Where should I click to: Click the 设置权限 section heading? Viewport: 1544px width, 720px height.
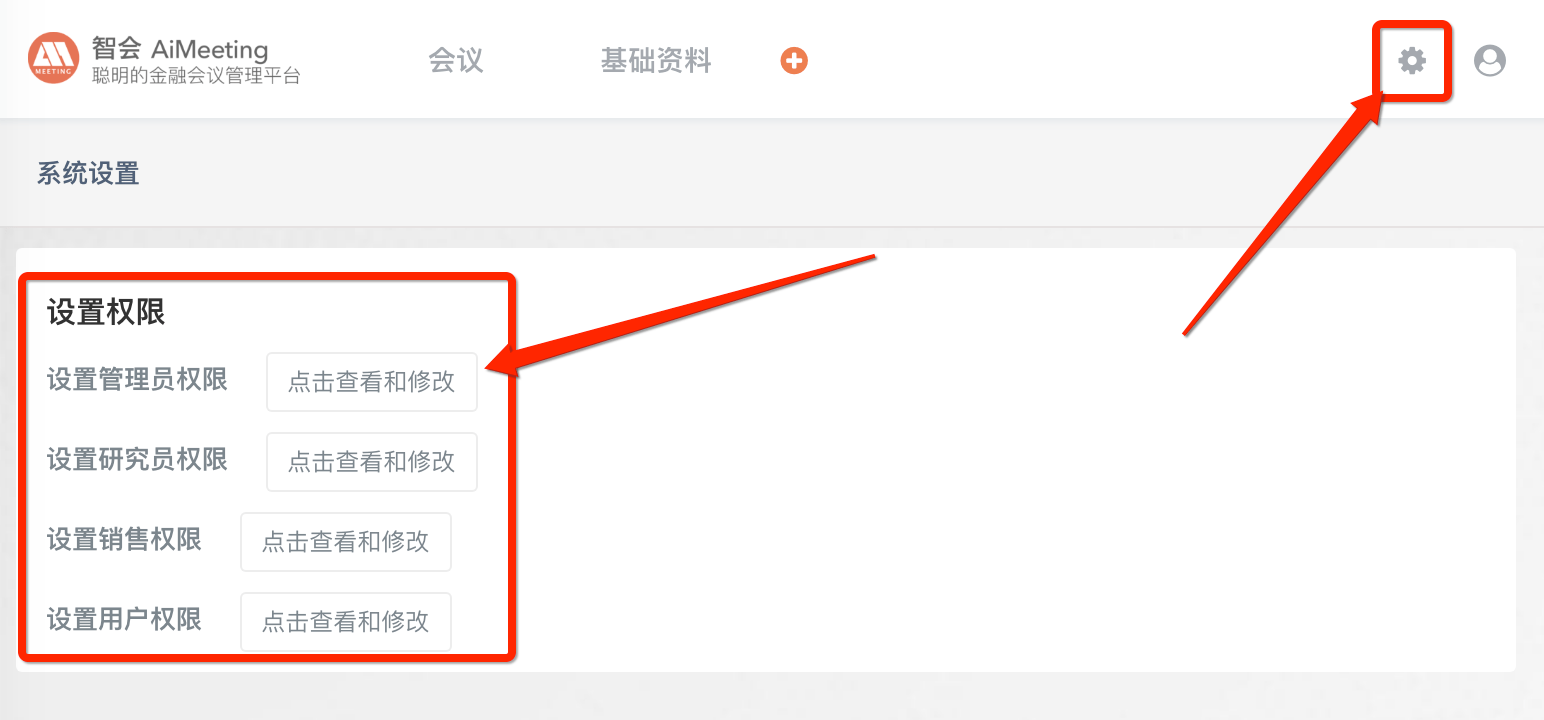[x=106, y=312]
